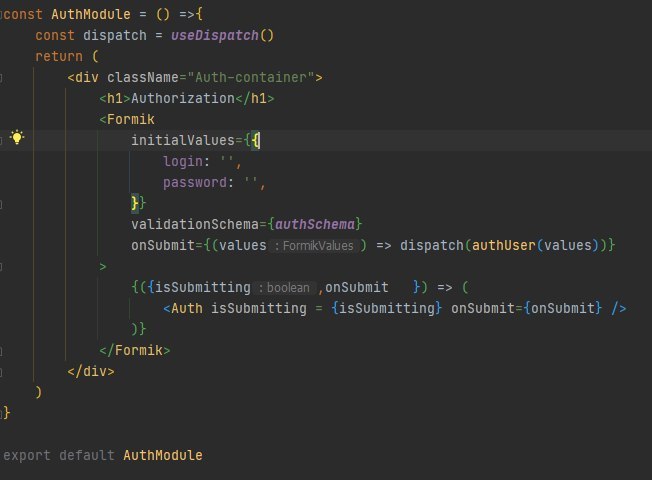Click the authSchema identifier
Viewport: 652px width, 480px height.
click(315, 225)
